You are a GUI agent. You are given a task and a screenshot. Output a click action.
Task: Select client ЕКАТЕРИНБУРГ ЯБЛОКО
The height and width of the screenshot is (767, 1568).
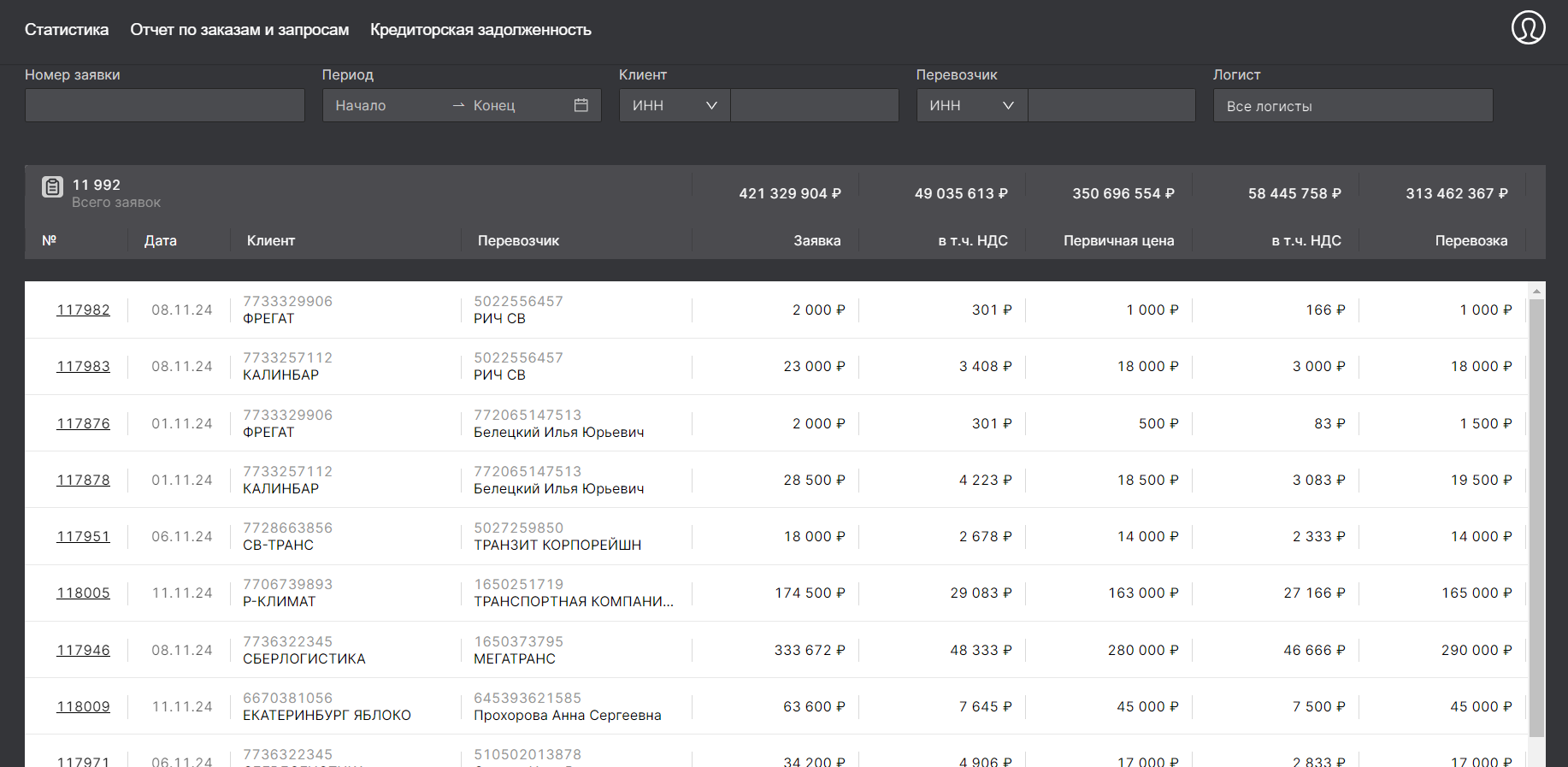[x=327, y=715]
